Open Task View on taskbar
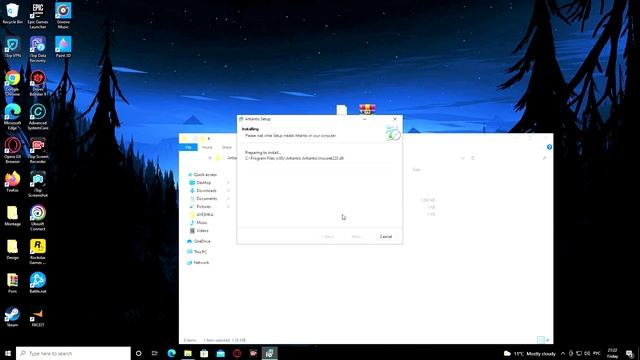 pos(155,353)
